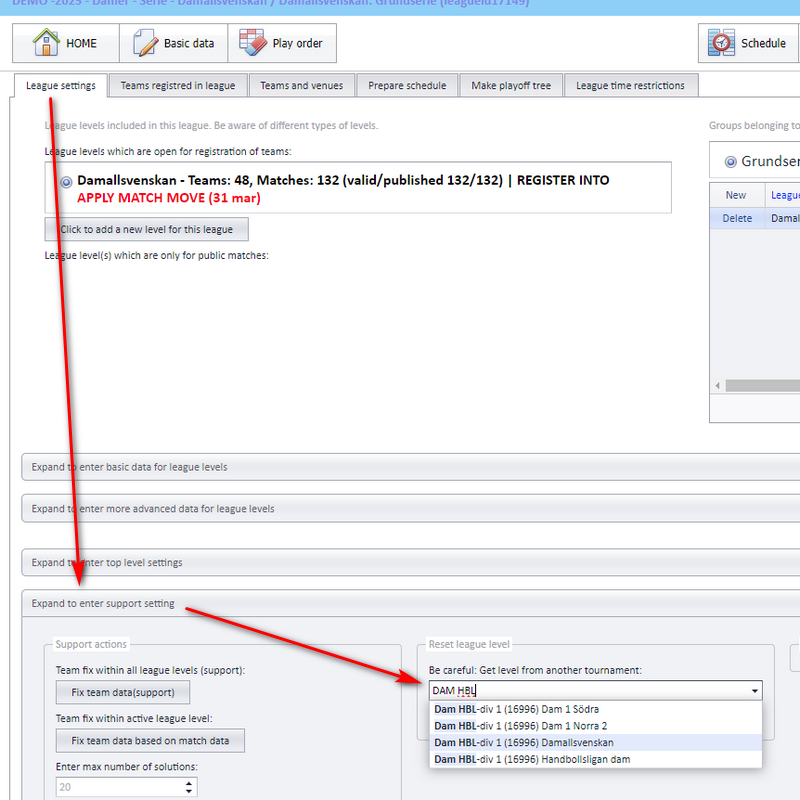
Task: Choose Dam 1 Södra from dropdown list
Action: (595, 709)
